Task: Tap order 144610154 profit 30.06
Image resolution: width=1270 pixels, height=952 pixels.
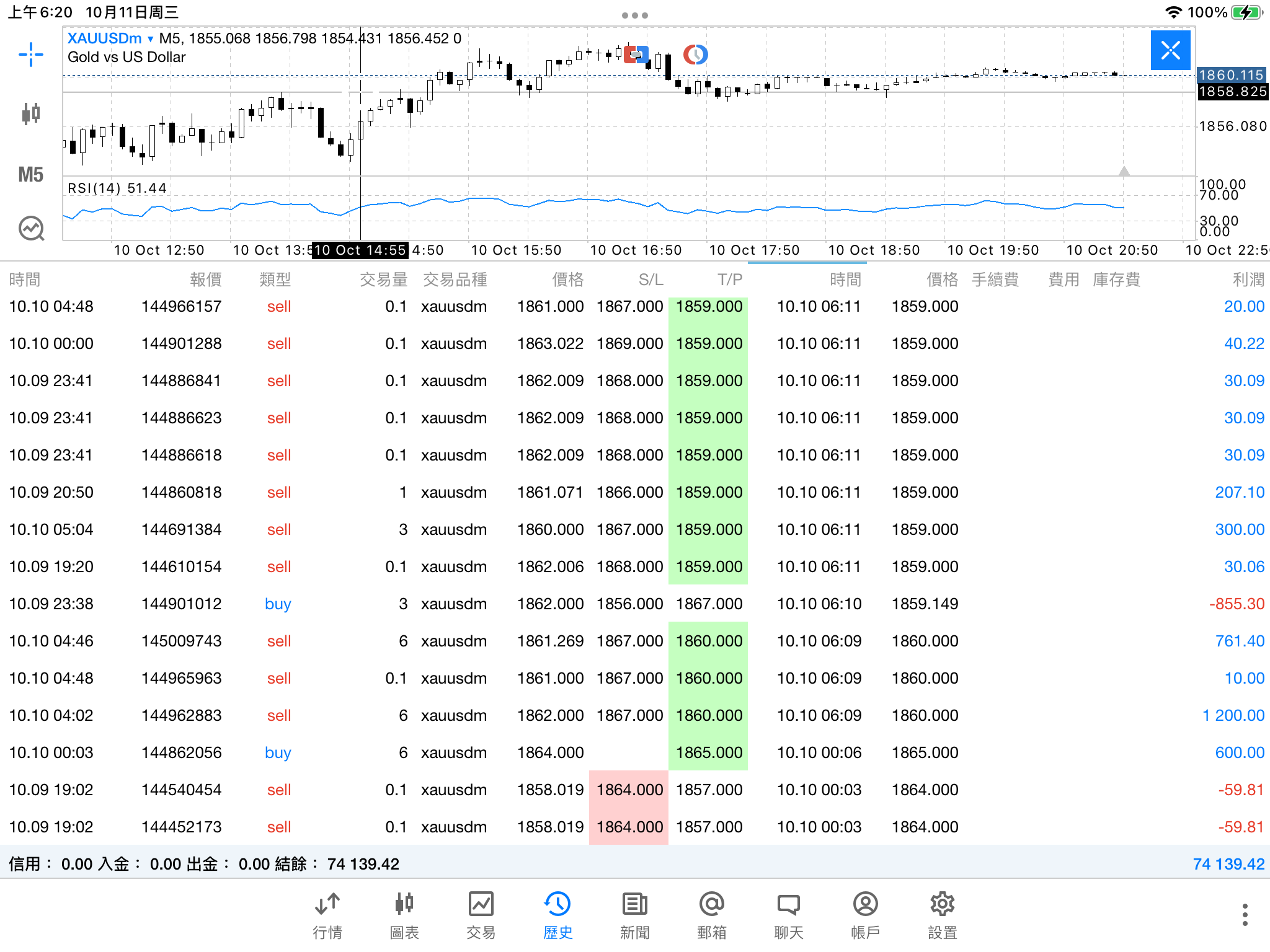Action: pyautogui.click(x=1244, y=566)
